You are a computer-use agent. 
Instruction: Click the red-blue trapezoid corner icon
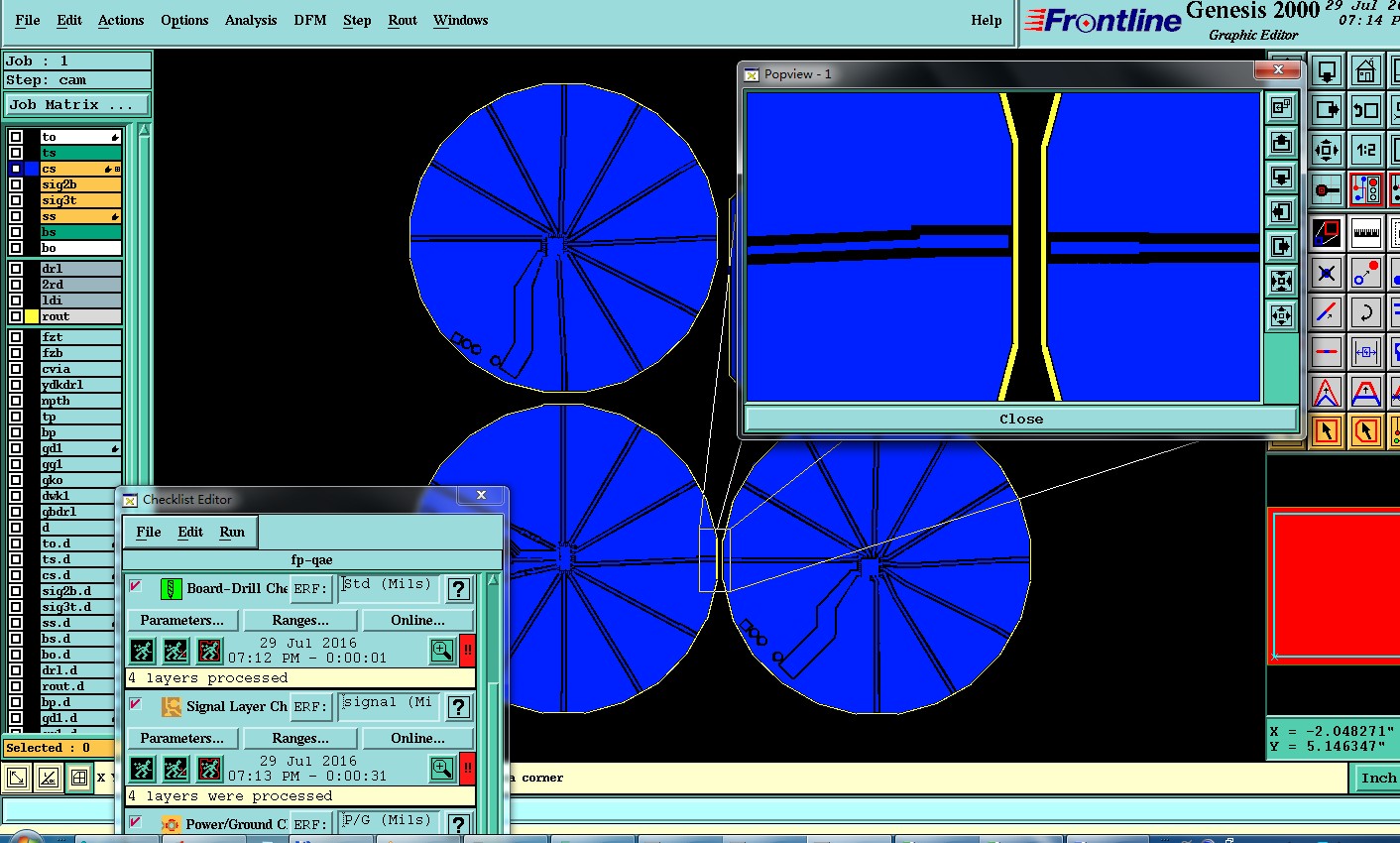[1366, 392]
